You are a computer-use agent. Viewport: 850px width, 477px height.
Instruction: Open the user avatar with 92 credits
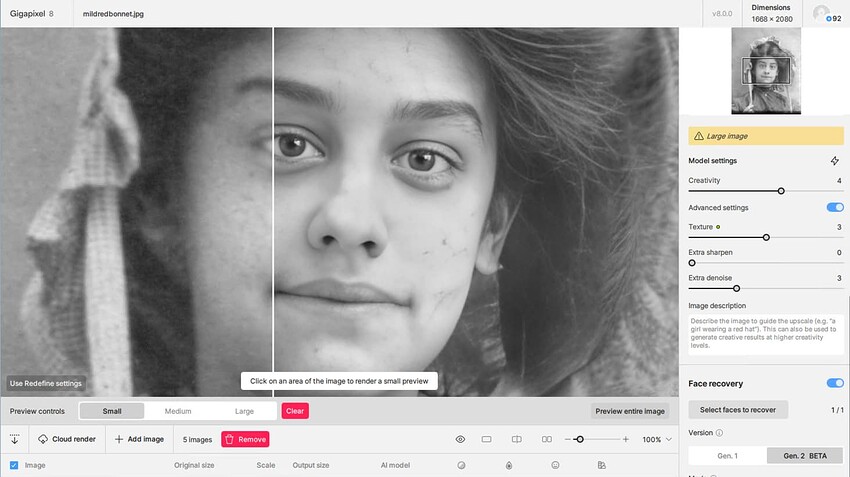tap(827, 14)
